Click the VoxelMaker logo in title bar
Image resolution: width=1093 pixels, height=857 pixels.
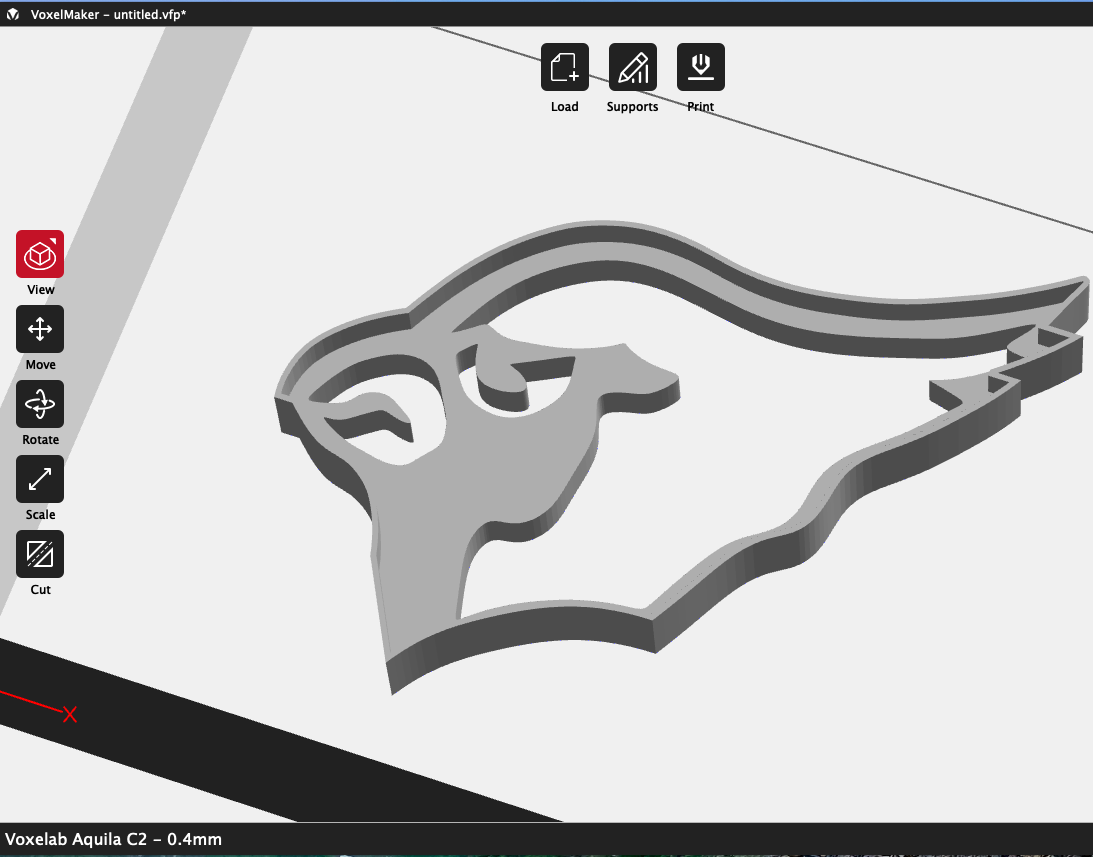pos(13,14)
